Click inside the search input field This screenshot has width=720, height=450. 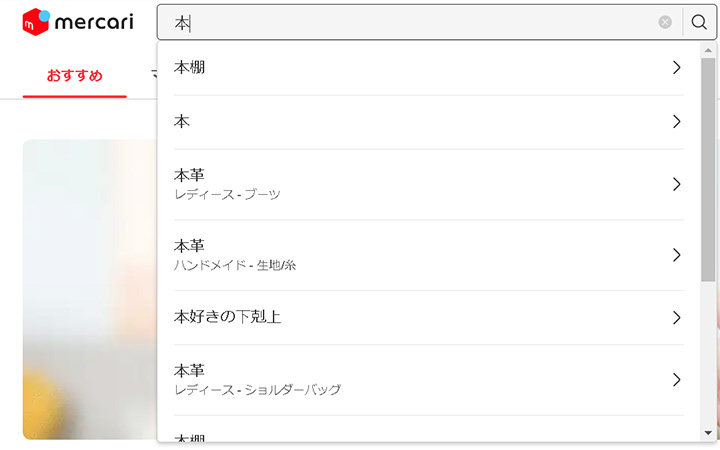coord(400,22)
